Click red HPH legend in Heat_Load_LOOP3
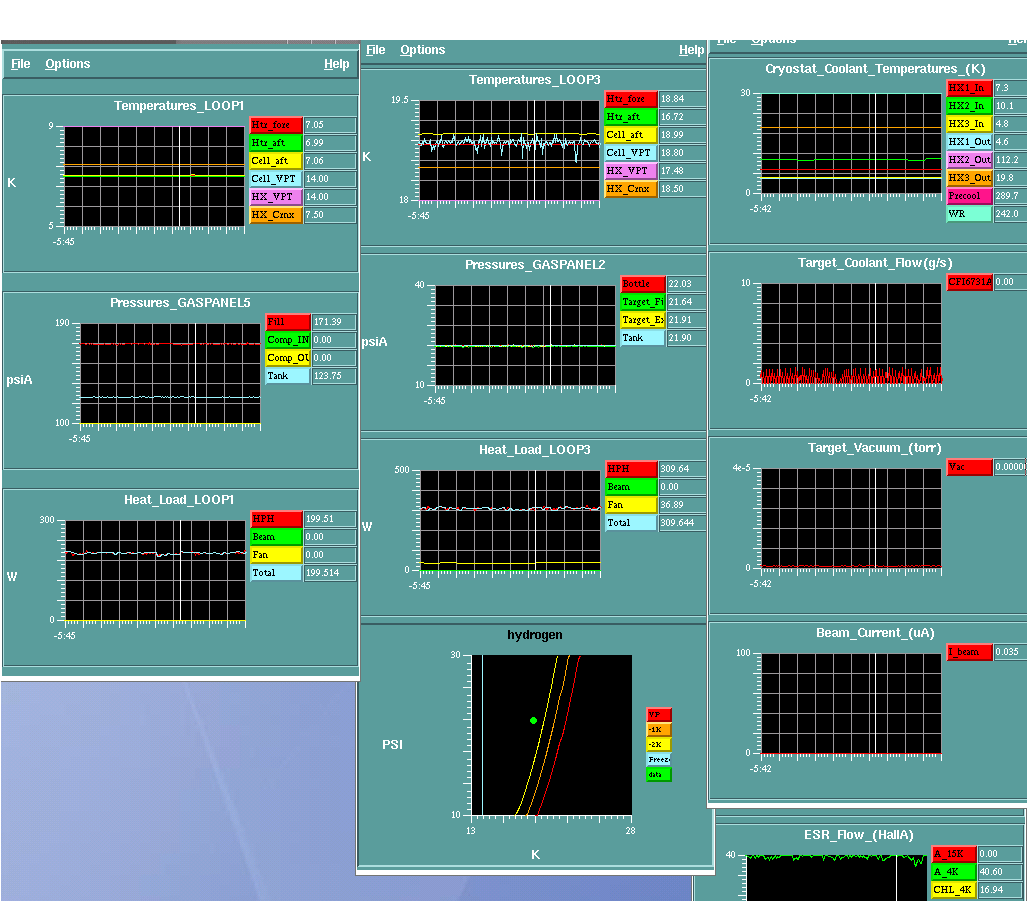 point(631,469)
